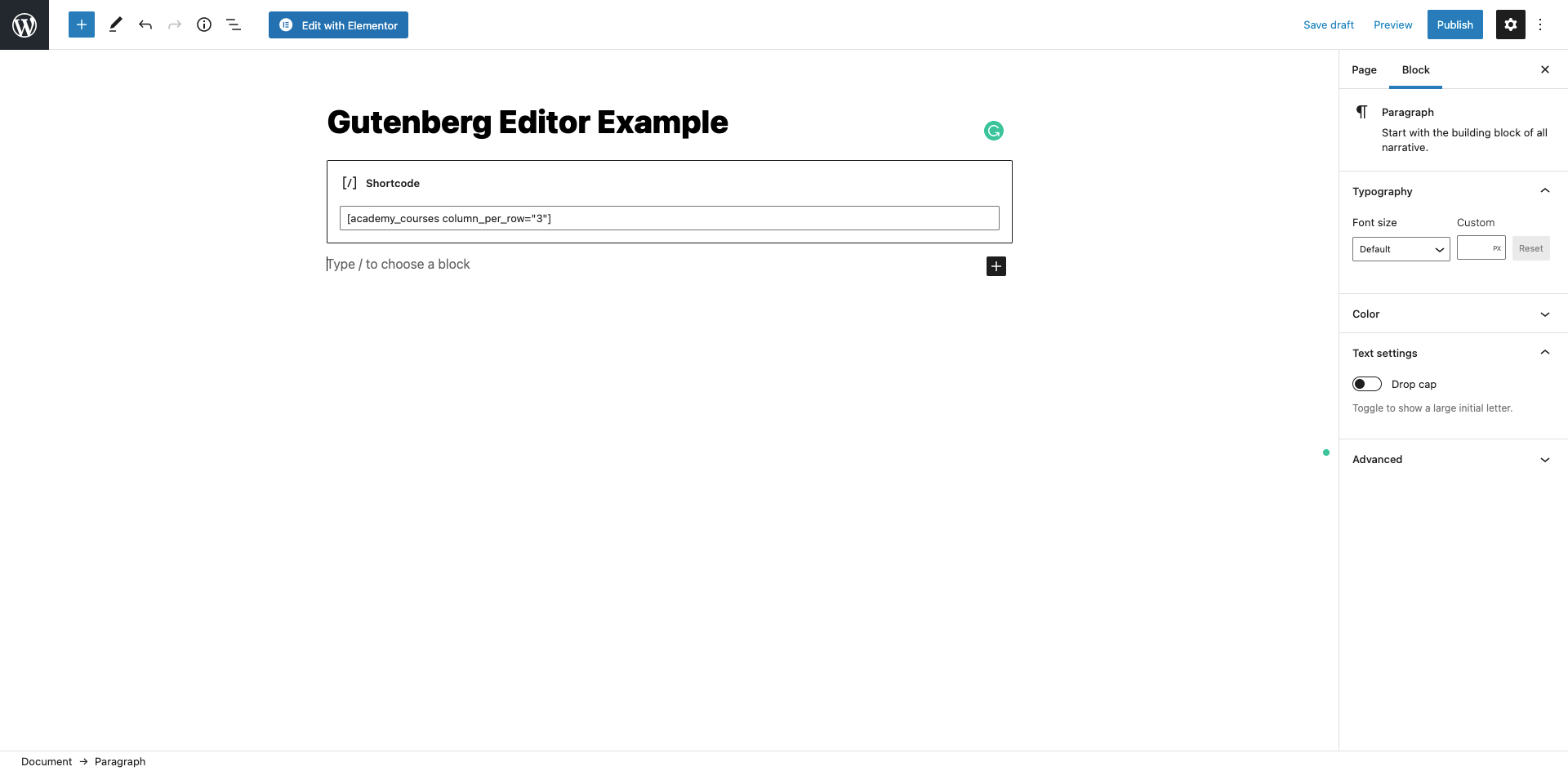Switch to the Page tab
This screenshot has width=1568, height=771.
click(1363, 69)
